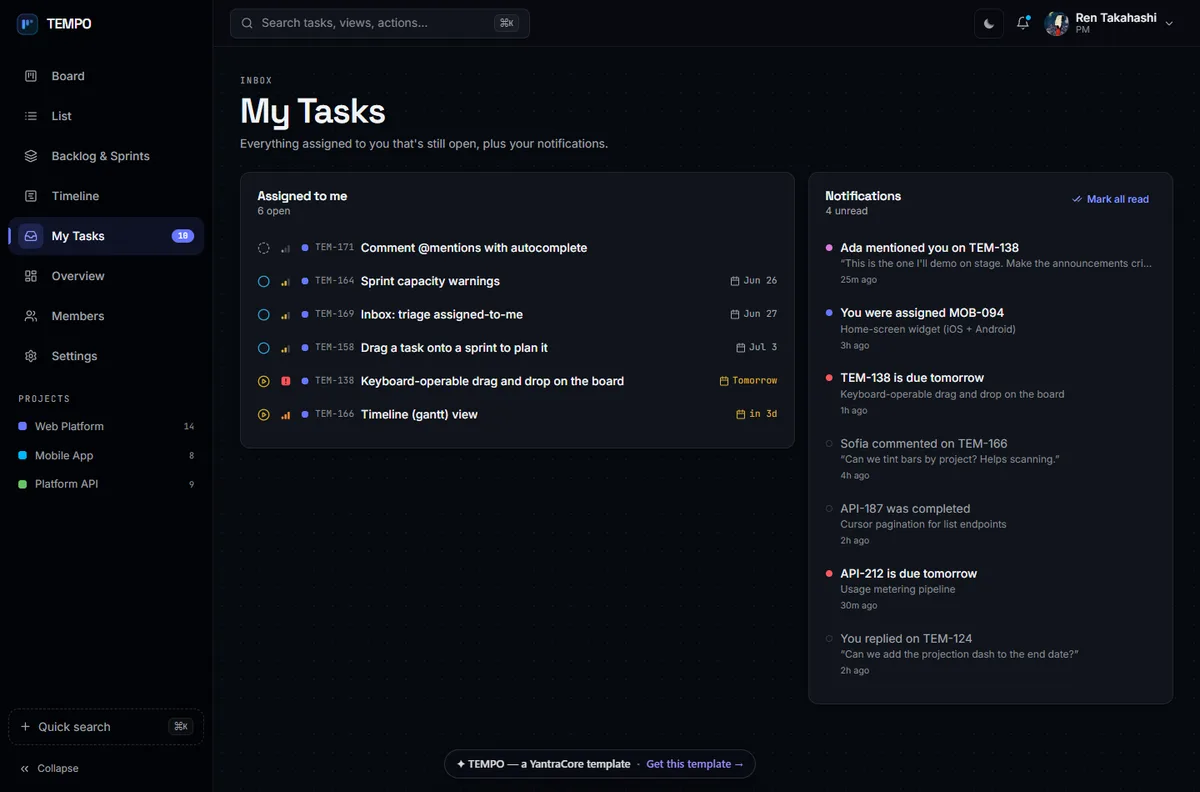Open Web Platform project
This screenshot has width=1200, height=792.
106,426
